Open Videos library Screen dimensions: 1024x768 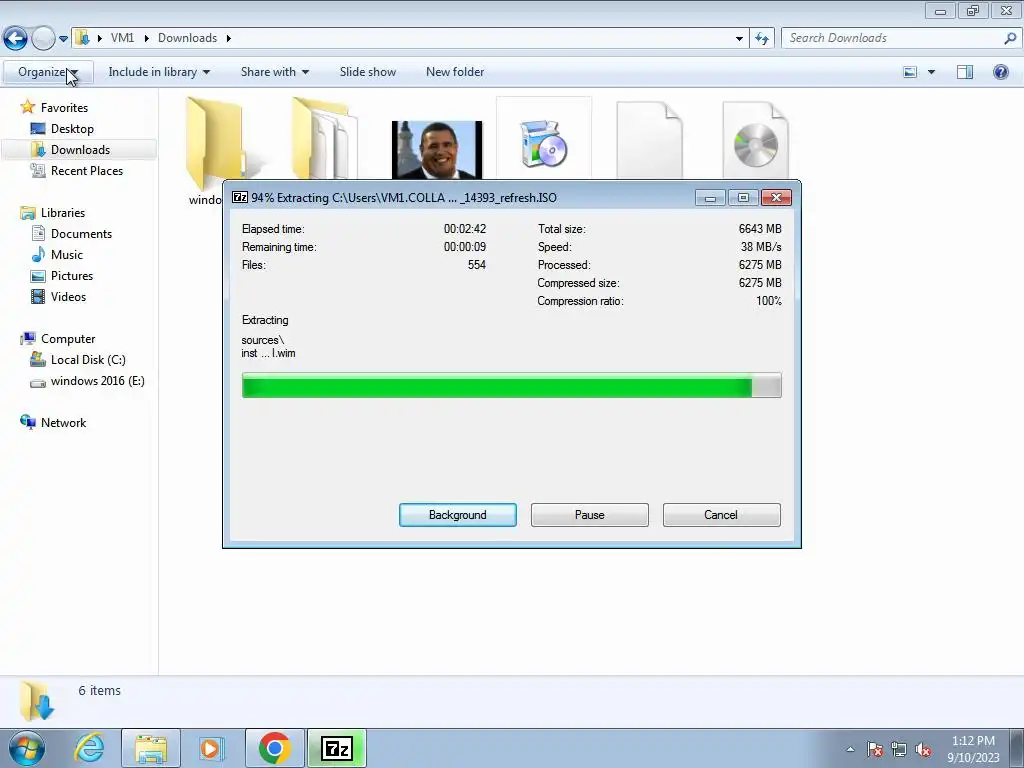point(68,296)
